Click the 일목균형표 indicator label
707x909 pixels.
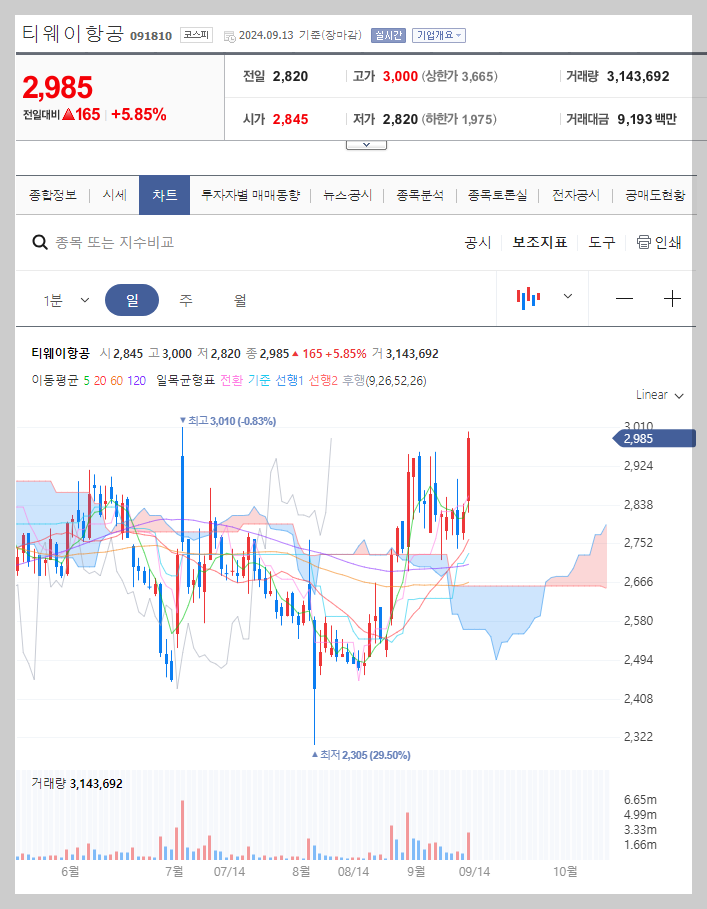pyautogui.click(x=185, y=380)
